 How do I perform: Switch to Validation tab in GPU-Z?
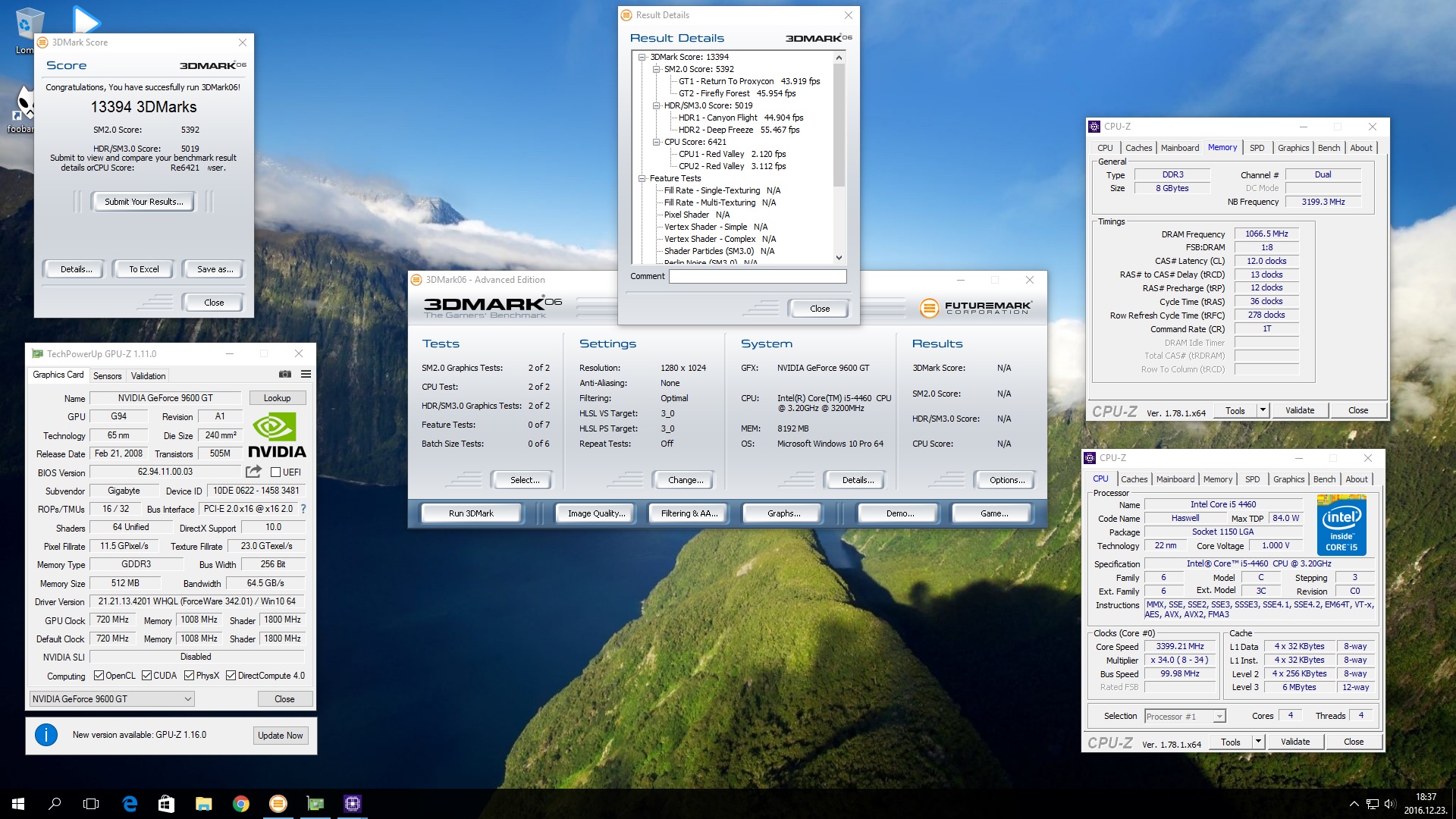[x=148, y=376]
